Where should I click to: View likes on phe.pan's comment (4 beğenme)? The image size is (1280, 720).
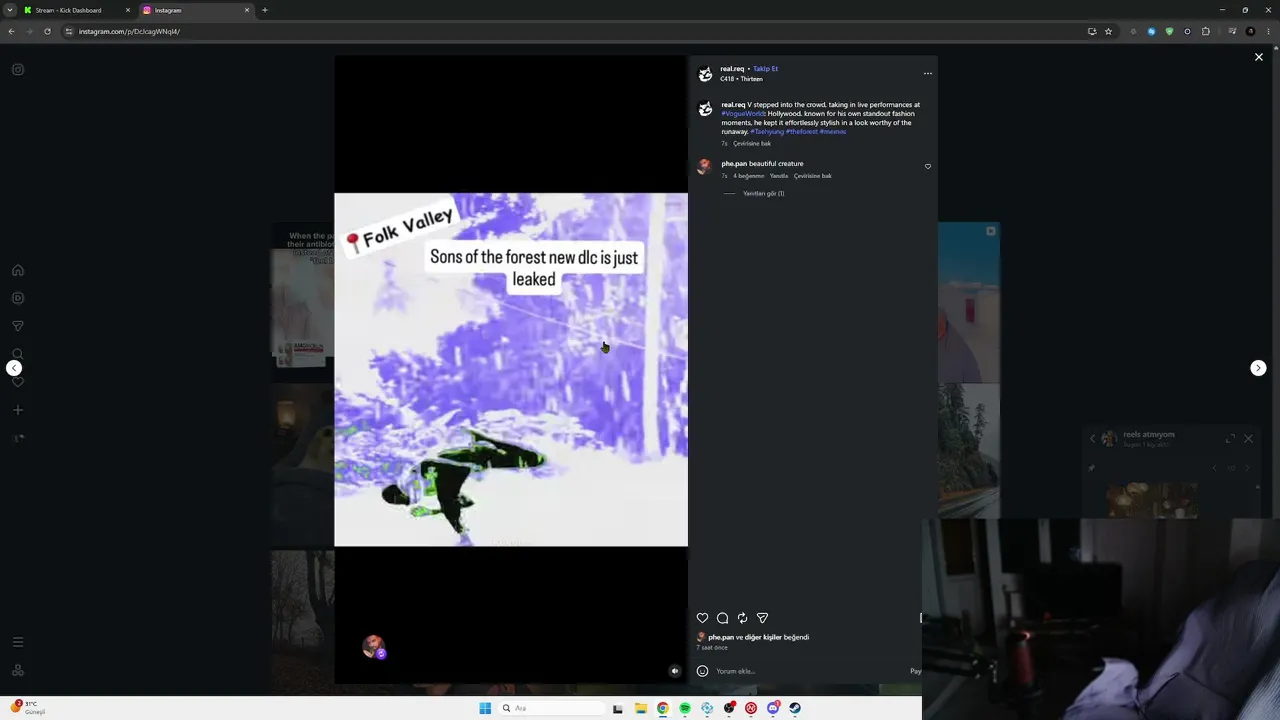click(x=748, y=176)
